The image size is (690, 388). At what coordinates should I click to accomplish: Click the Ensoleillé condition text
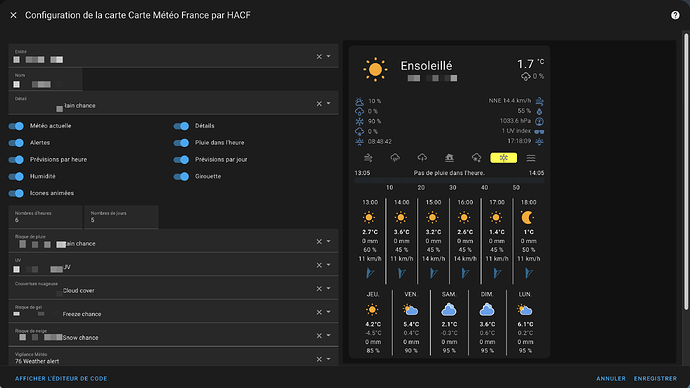point(426,66)
